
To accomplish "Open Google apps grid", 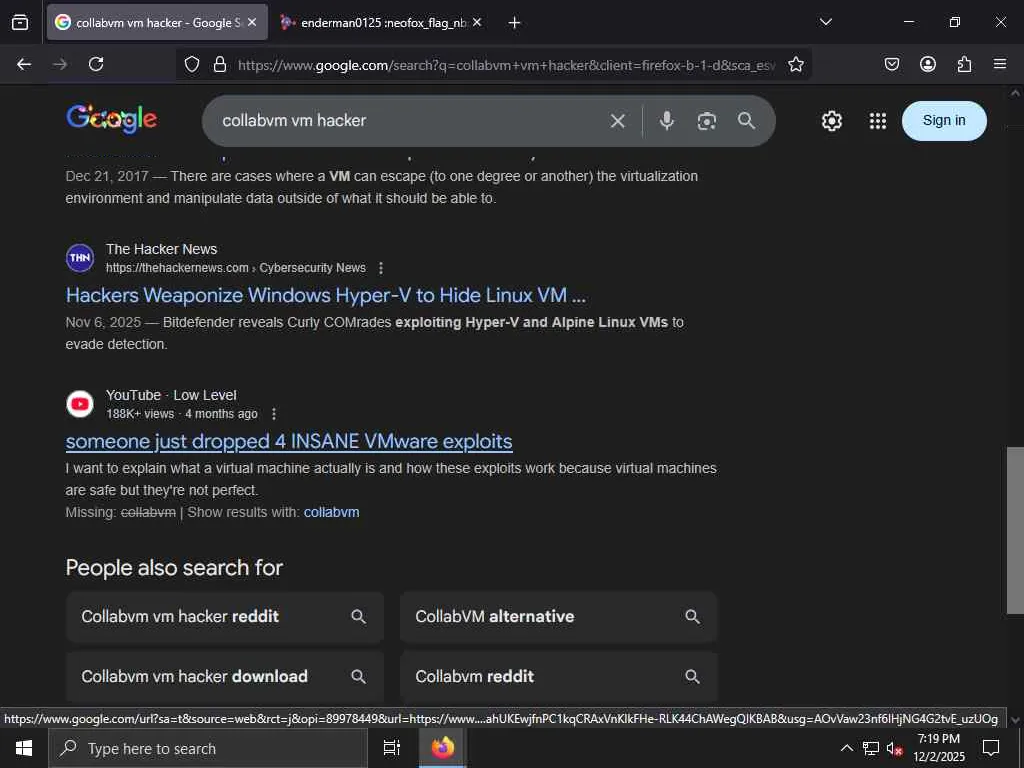I will click(x=878, y=121).
